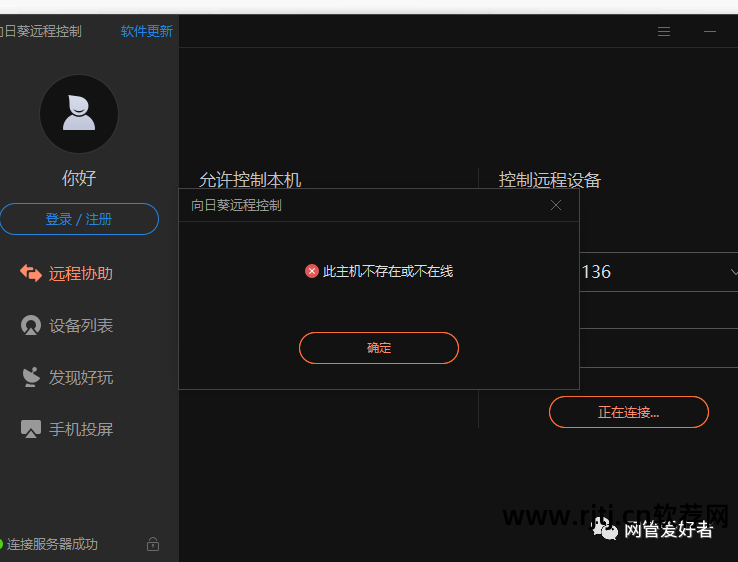Viewport: 738px width, 562px height.
Task: Open the 手机投屏 menu item
Action: click(x=66, y=429)
